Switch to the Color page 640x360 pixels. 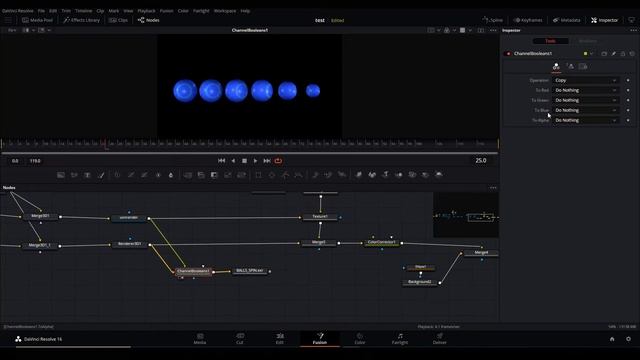tap(360, 338)
